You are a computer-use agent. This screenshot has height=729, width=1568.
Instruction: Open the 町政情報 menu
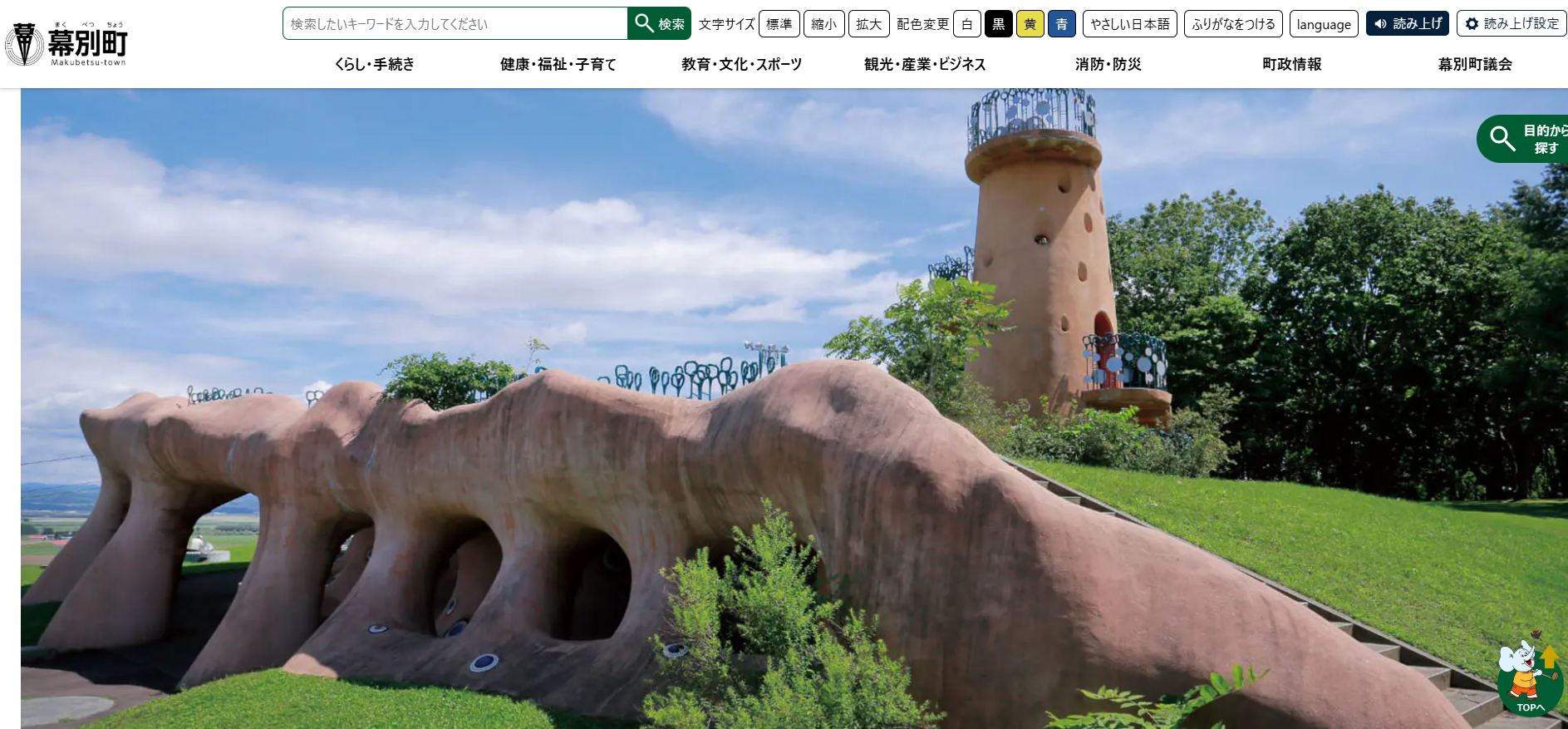[1292, 64]
